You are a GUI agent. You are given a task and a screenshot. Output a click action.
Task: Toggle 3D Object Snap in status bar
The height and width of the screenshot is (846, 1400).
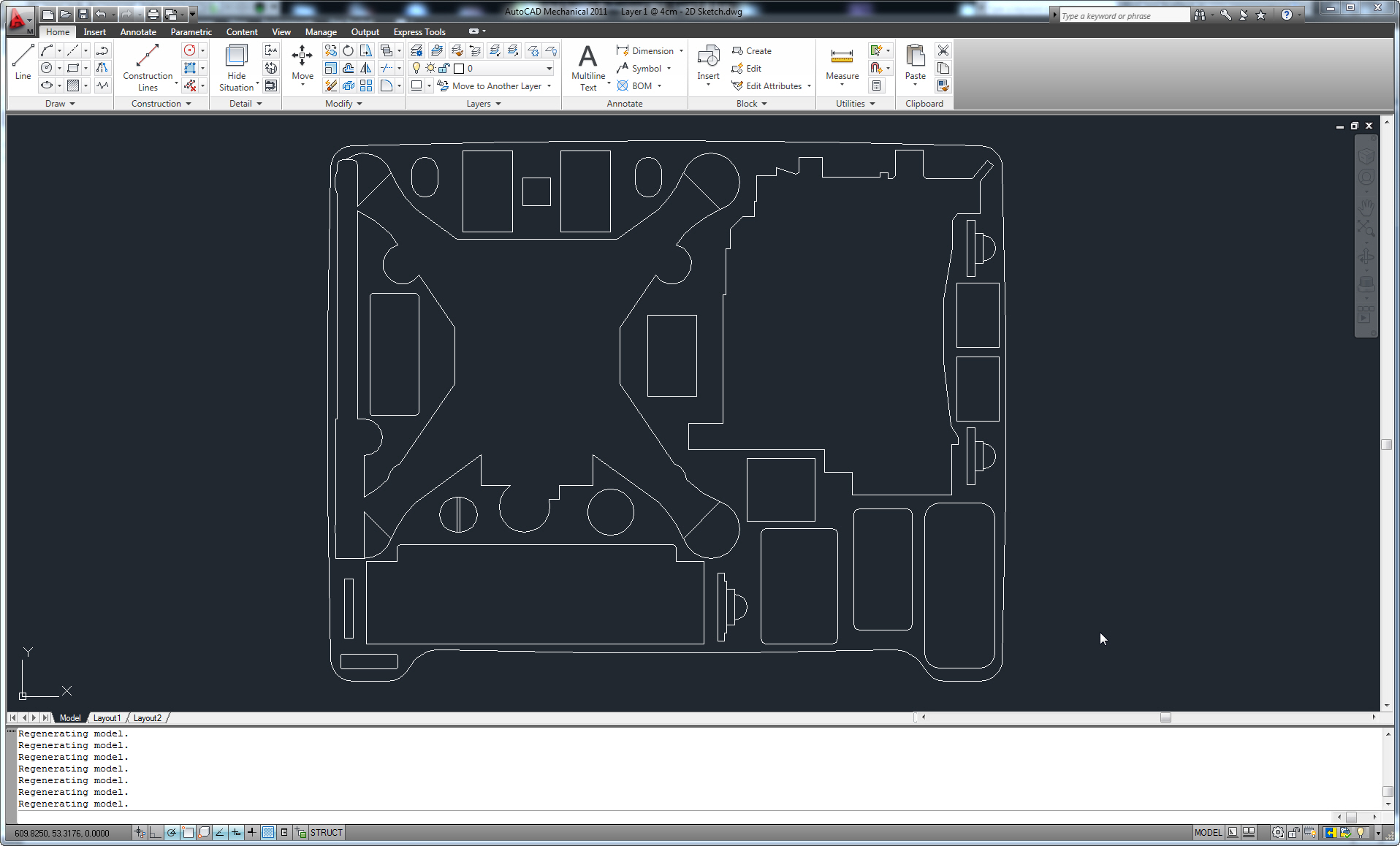(204, 832)
